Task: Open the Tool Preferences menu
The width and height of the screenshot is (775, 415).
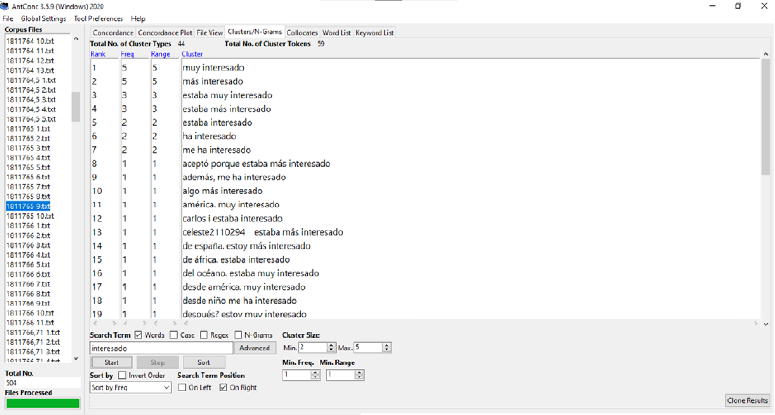Action: point(100,19)
